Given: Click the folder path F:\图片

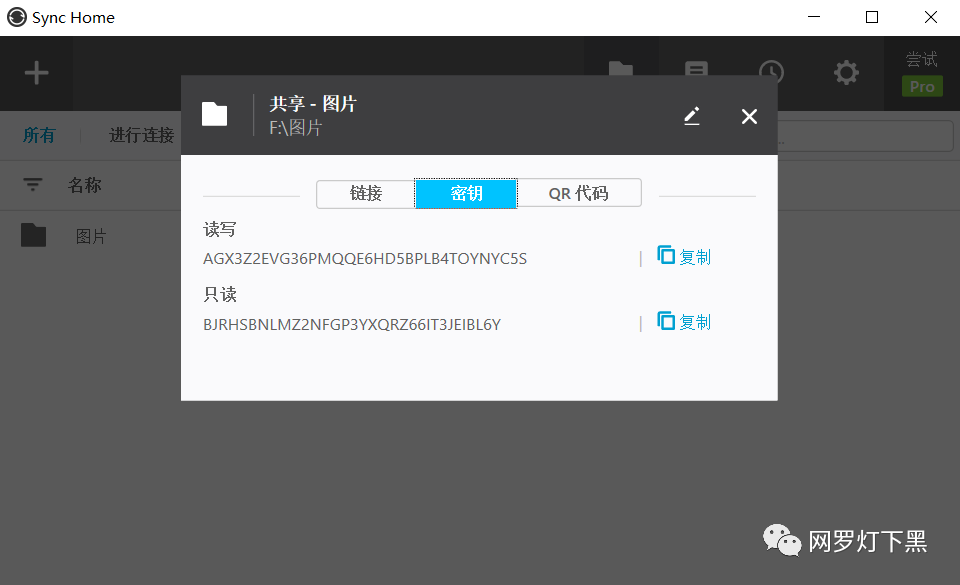Looking at the screenshot, I should click(296, 128).
